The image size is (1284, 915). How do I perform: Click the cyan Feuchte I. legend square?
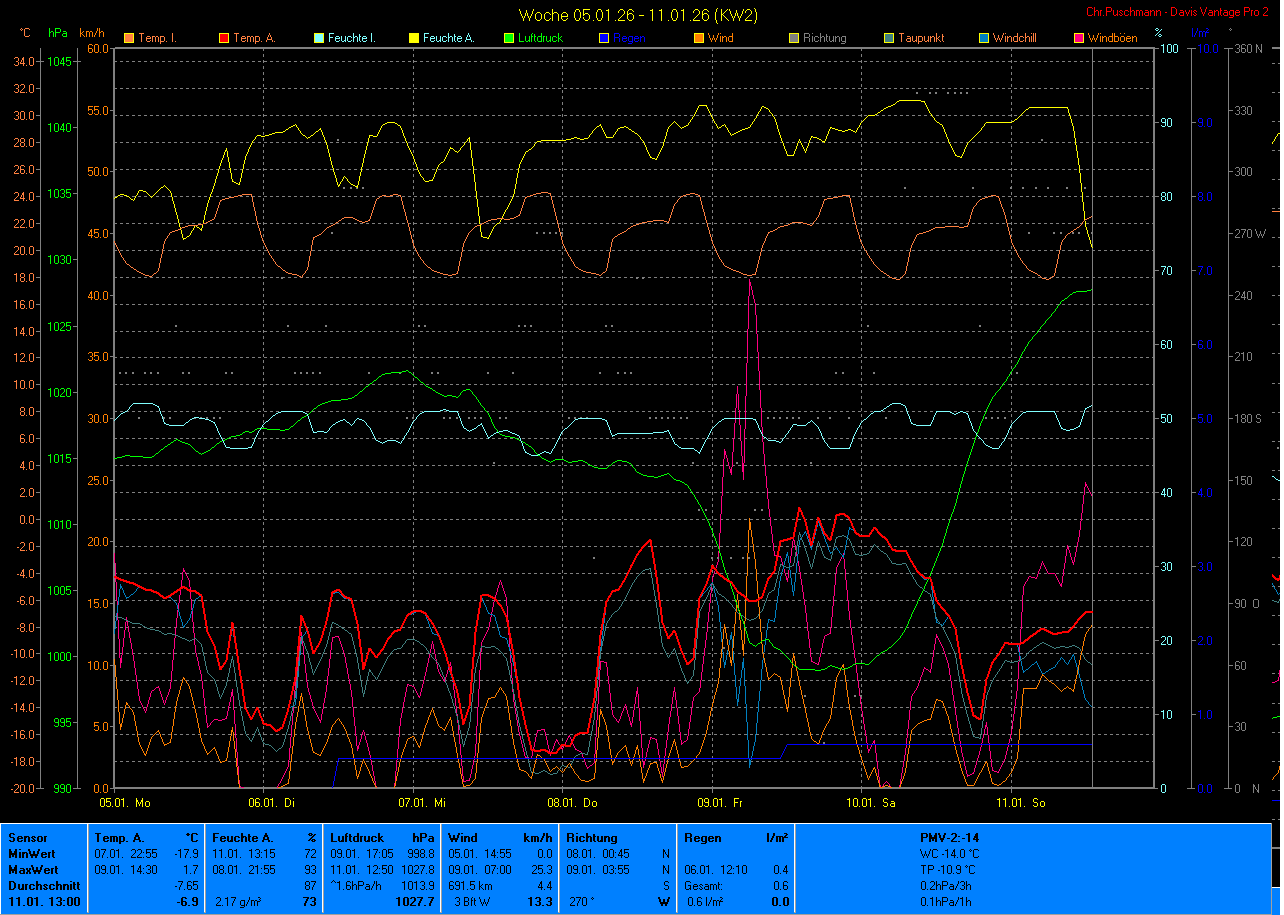coord(319,39)
